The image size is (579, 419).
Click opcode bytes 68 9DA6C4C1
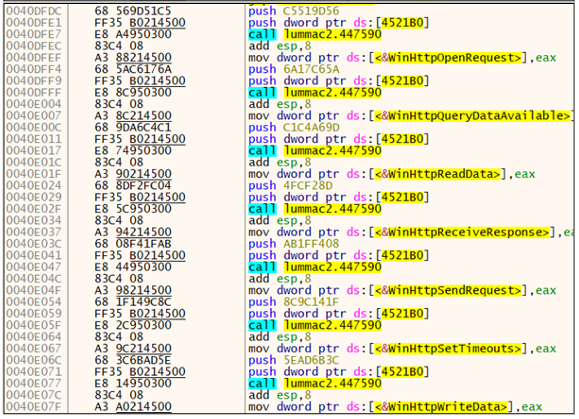pyautogui.click(x=133, y=127)
